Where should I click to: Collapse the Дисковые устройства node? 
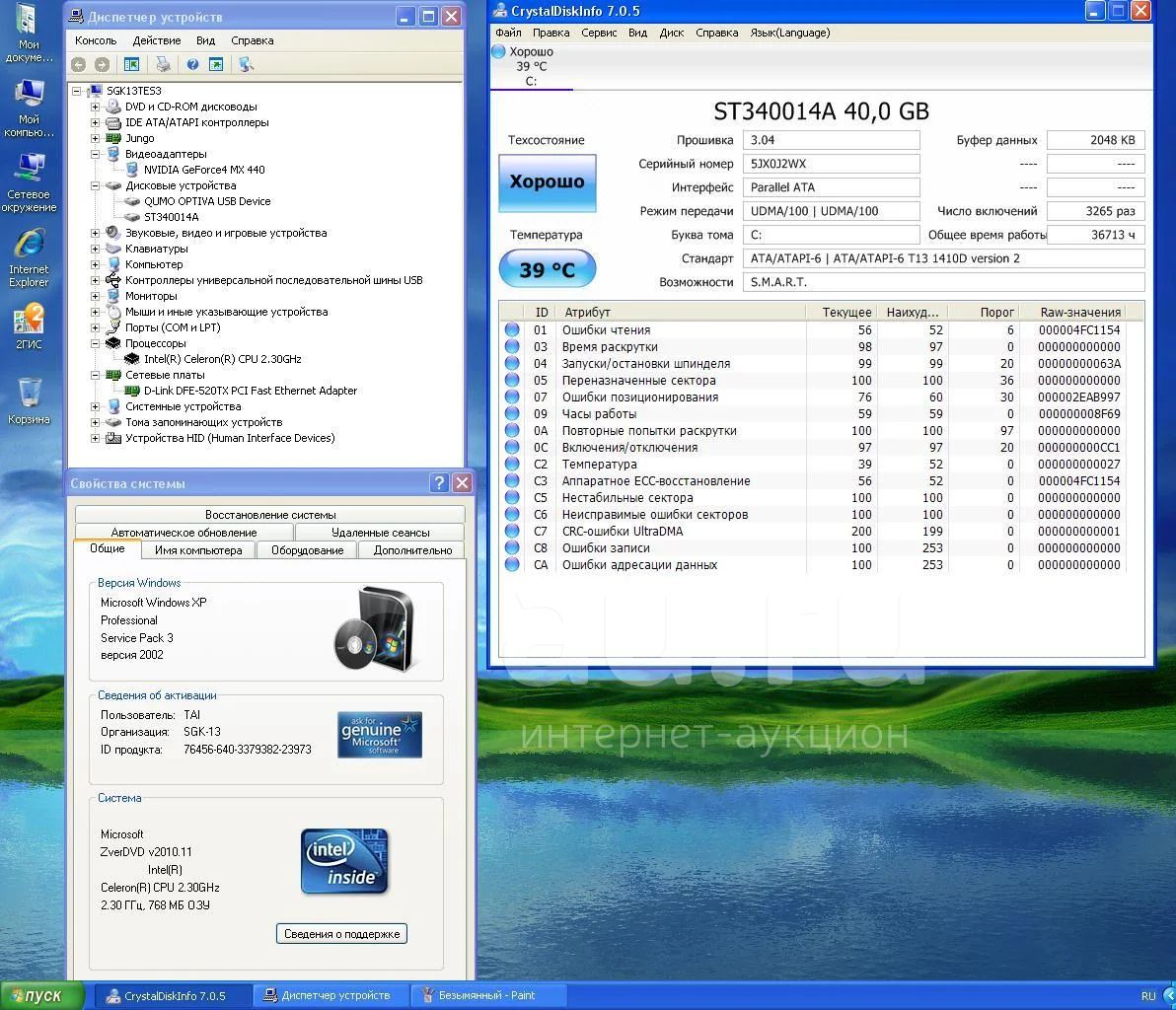(x=96, y=185)
